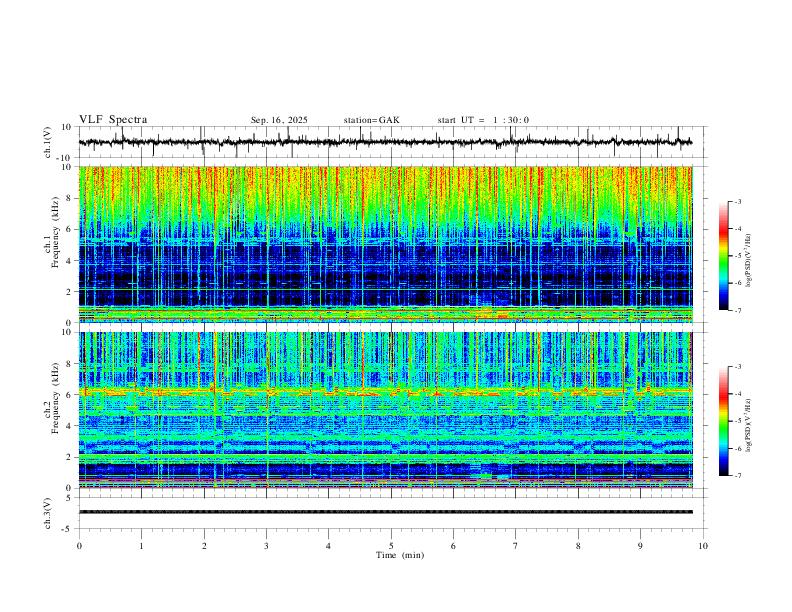Click the ch.2 spectrogram color scale bar

pyautogui.click(x=724, y=421)
